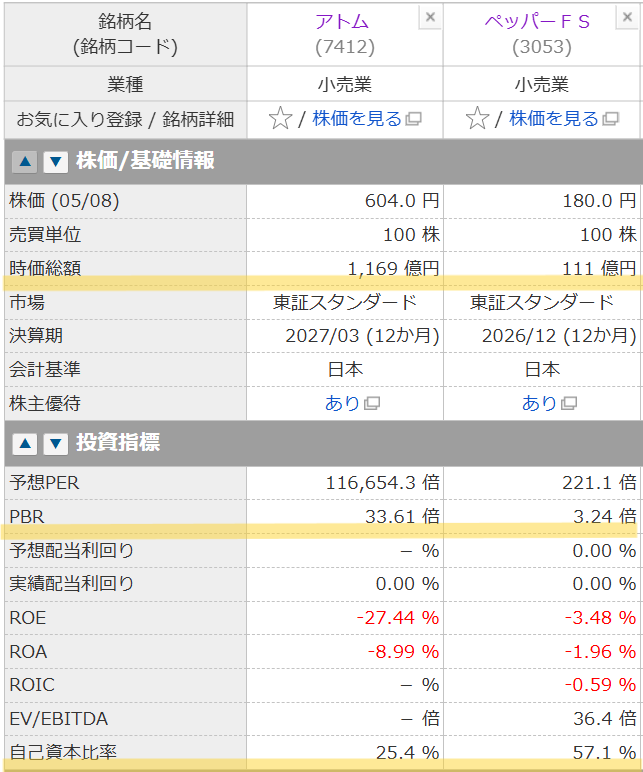
Task: Select the EV/EBITDA row label
Action: click(x=59, y=719)
